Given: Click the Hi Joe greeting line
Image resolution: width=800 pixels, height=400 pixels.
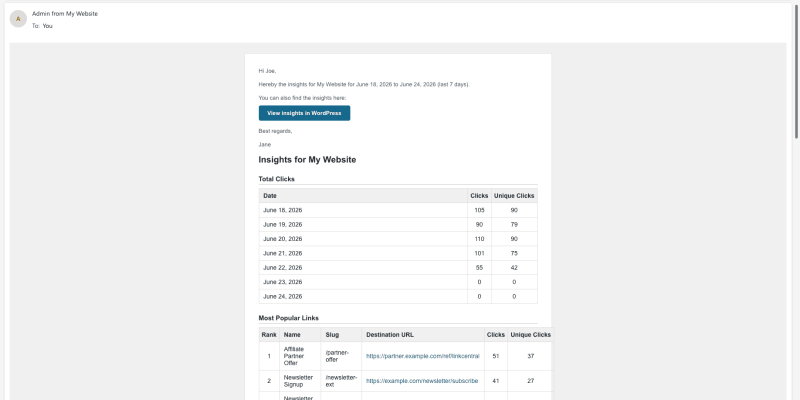Looking at the screenshot, I should (267, 71).
